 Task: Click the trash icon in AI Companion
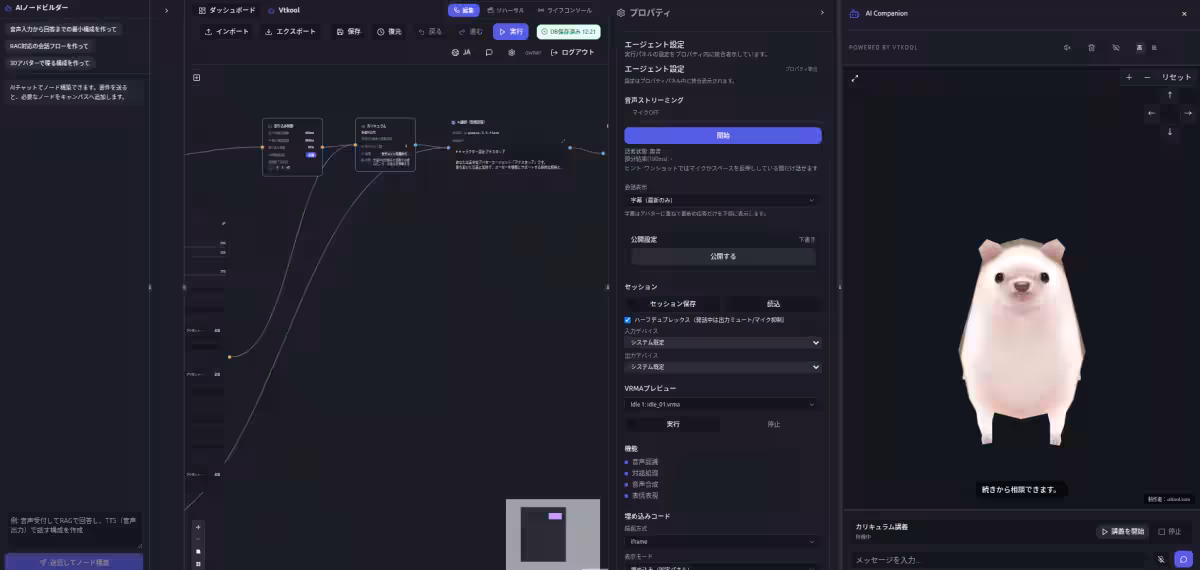point(1091,47)
